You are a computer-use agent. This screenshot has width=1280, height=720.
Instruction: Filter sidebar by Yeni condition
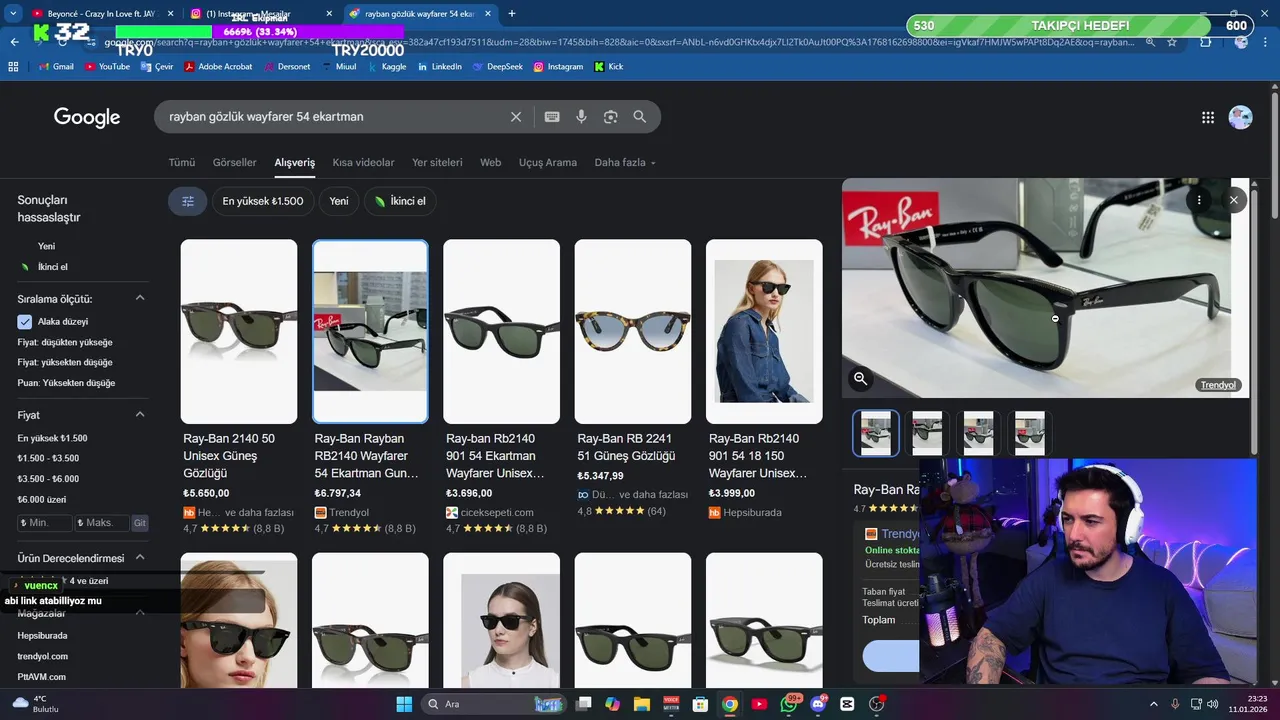point(46,246)
